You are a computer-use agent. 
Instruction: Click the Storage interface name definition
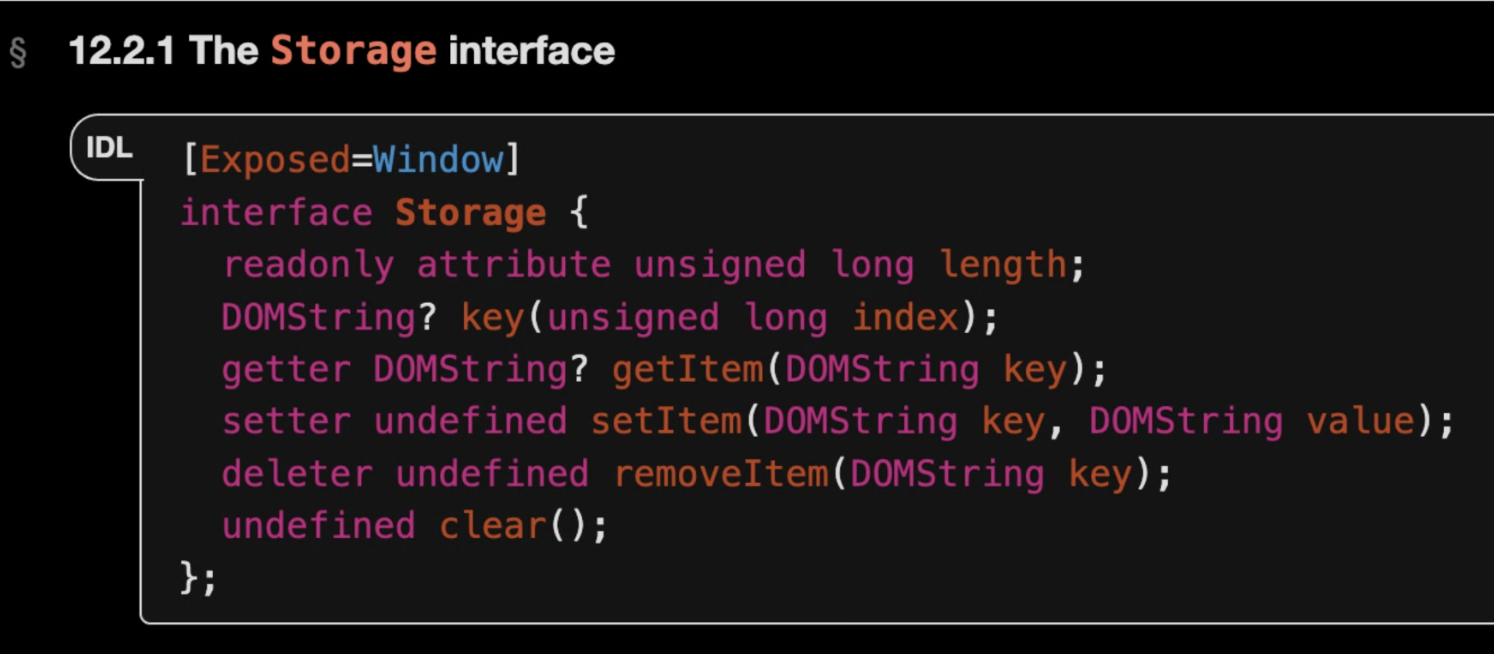click(470, 213)
